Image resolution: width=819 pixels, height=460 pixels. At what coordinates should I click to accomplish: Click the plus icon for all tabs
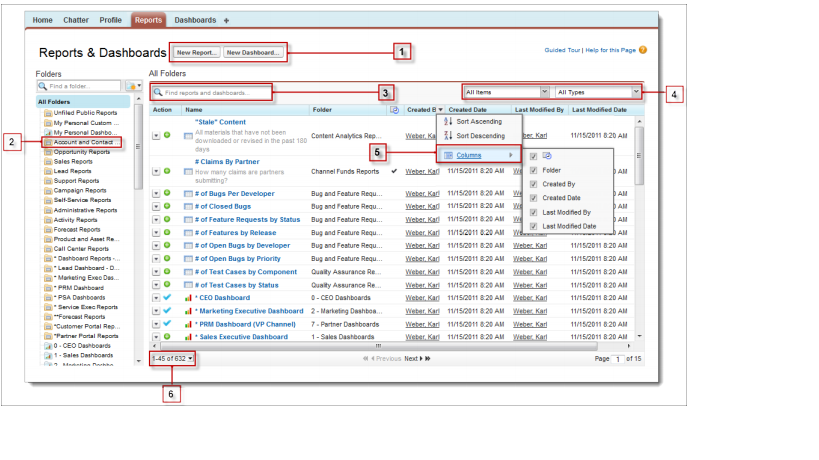(226, 20)
